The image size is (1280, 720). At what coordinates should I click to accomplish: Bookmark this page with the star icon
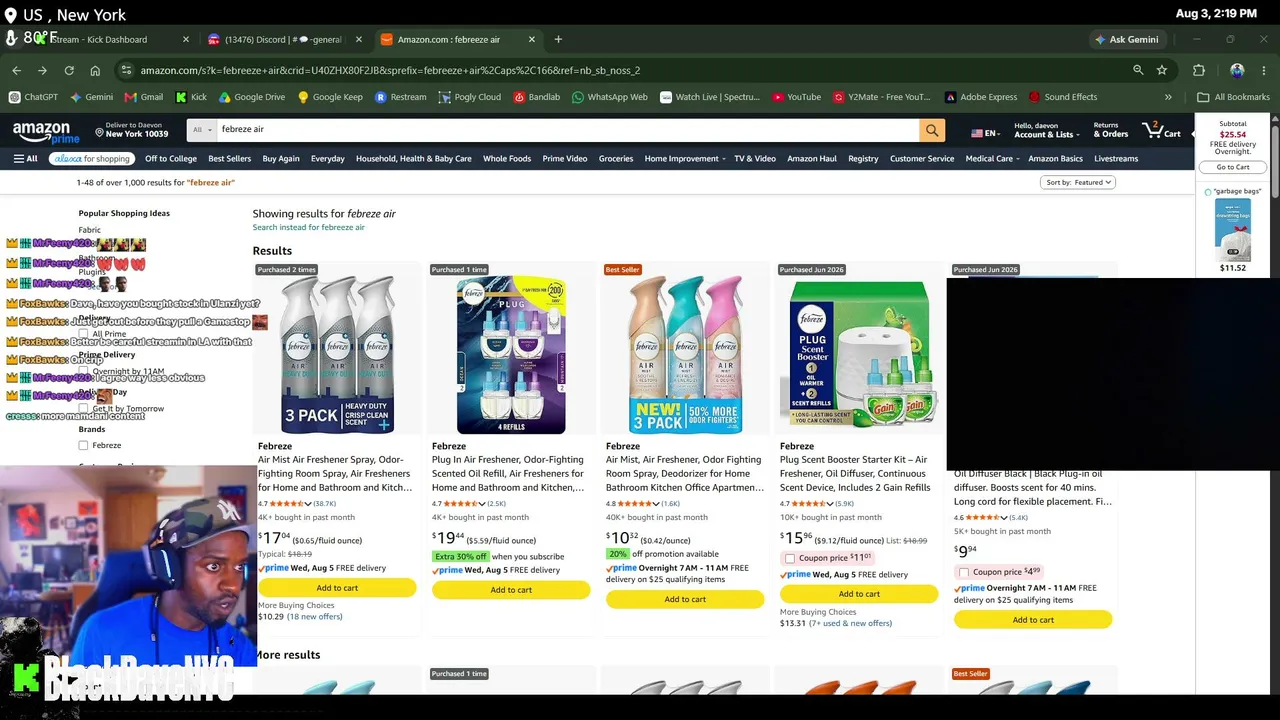pyautogui.click(x=1162, y=70)
